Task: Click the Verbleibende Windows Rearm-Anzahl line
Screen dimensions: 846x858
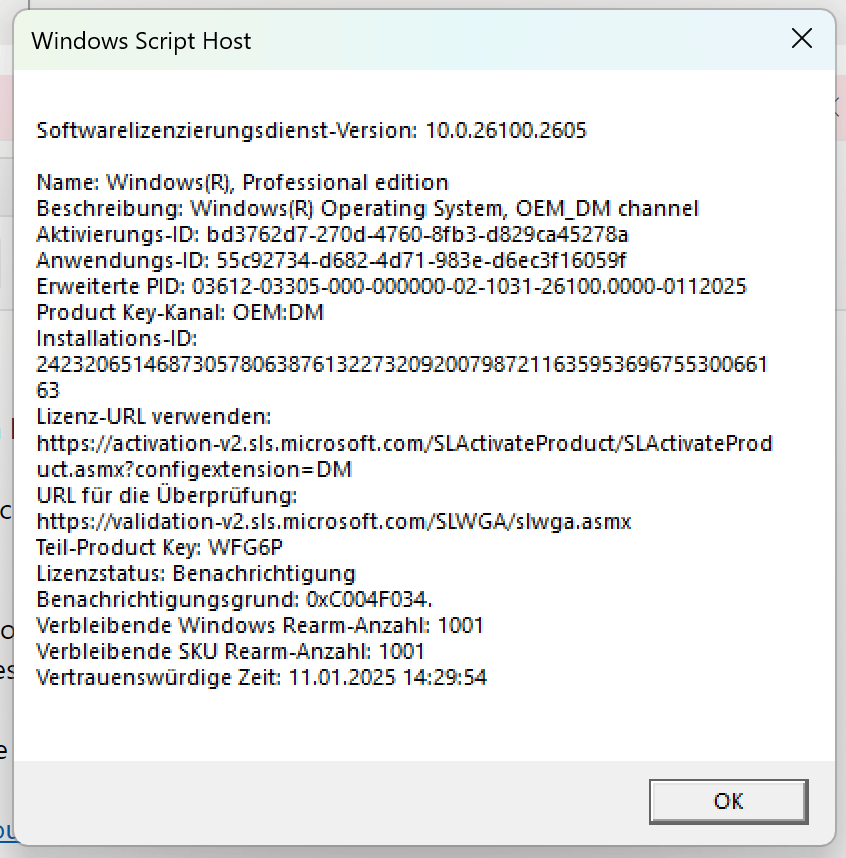Action: click(260, 625)
